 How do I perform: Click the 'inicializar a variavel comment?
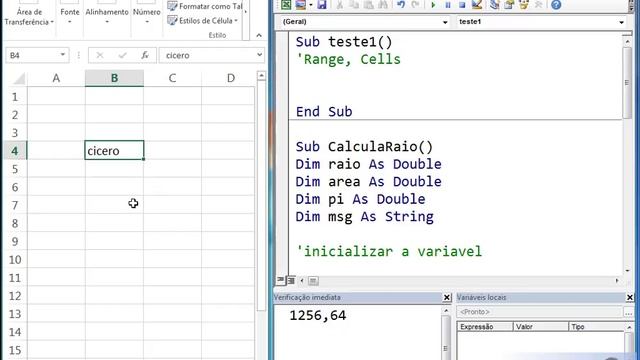(389, 251)
